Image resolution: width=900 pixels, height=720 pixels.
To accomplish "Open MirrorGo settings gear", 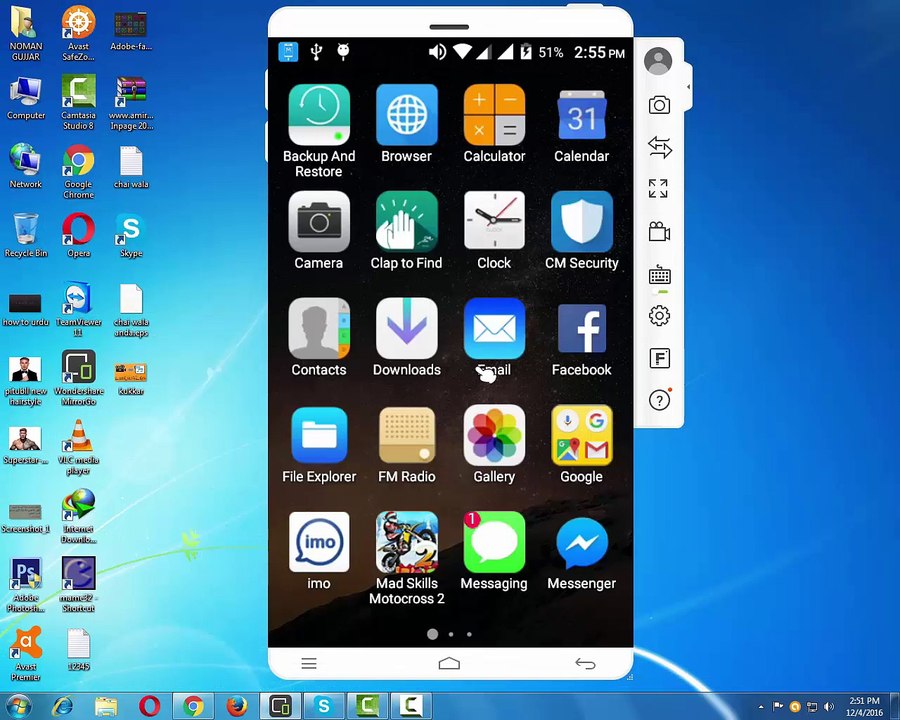I will tap(660, 316).
